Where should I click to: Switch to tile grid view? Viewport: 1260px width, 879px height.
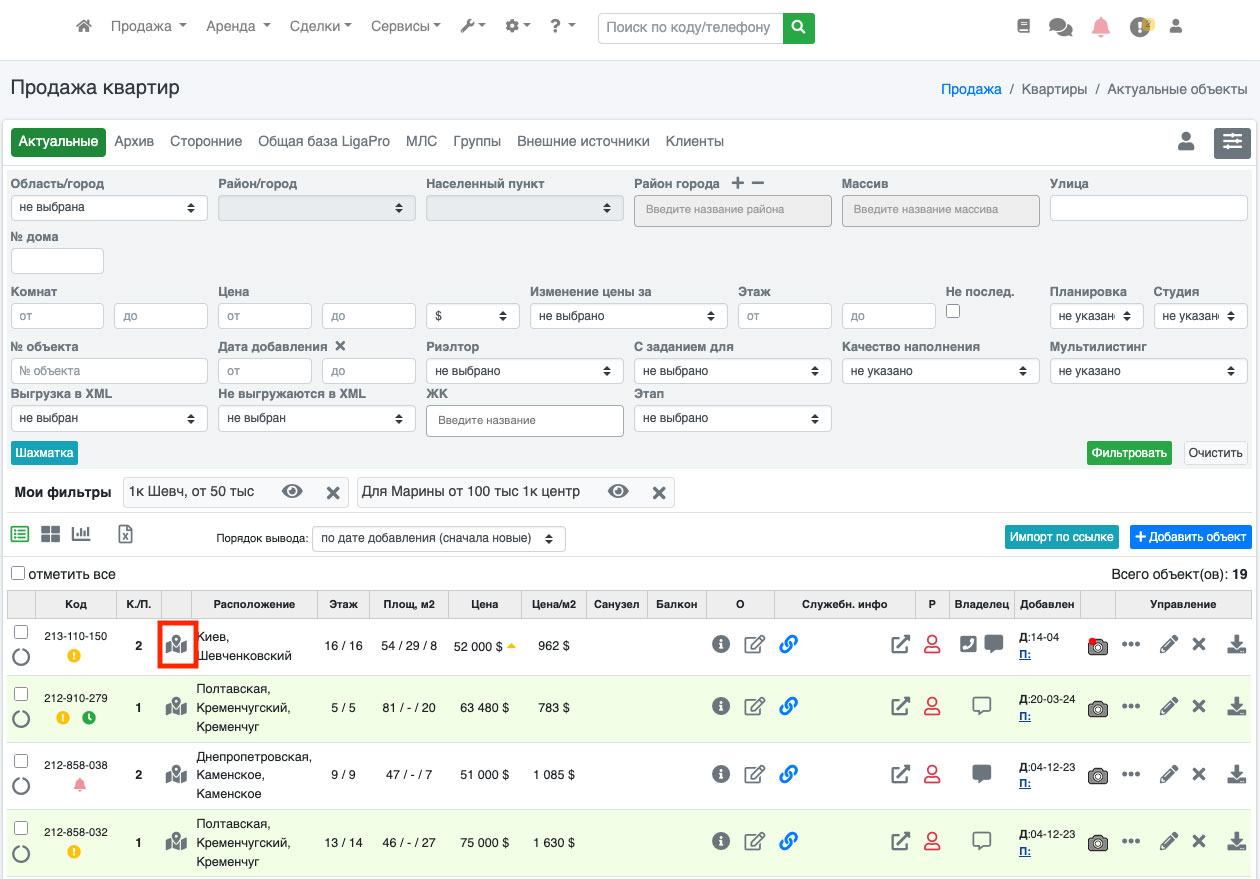pos(50,534)
